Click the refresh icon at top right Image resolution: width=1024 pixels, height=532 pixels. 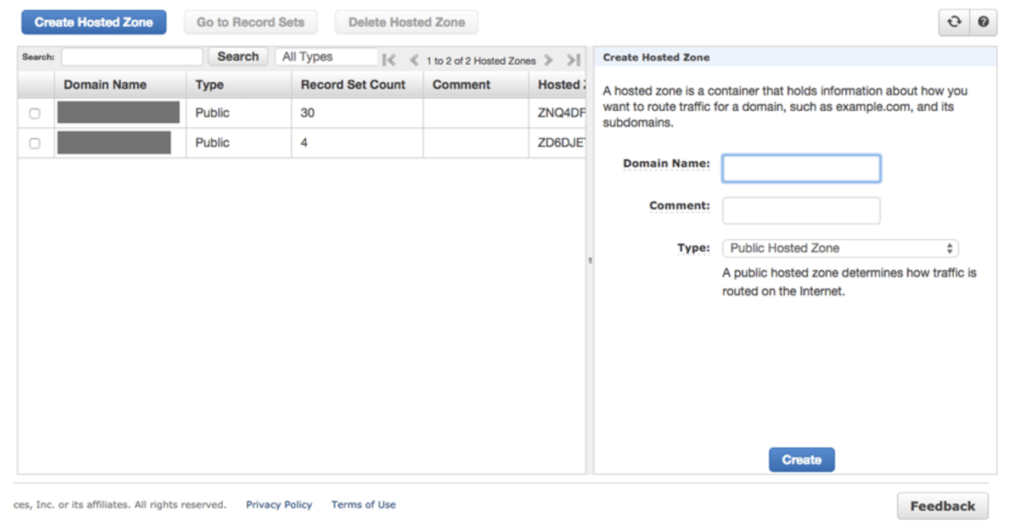(x=954, y=22)
